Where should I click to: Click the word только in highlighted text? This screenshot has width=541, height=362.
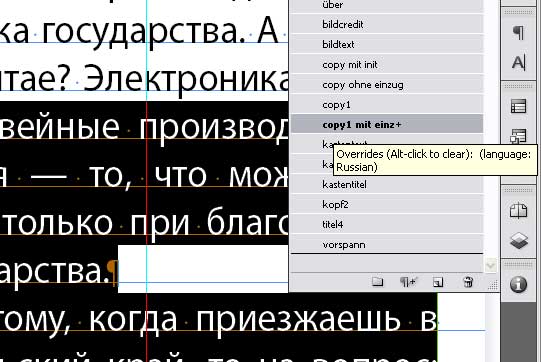(x=58, y=224)
